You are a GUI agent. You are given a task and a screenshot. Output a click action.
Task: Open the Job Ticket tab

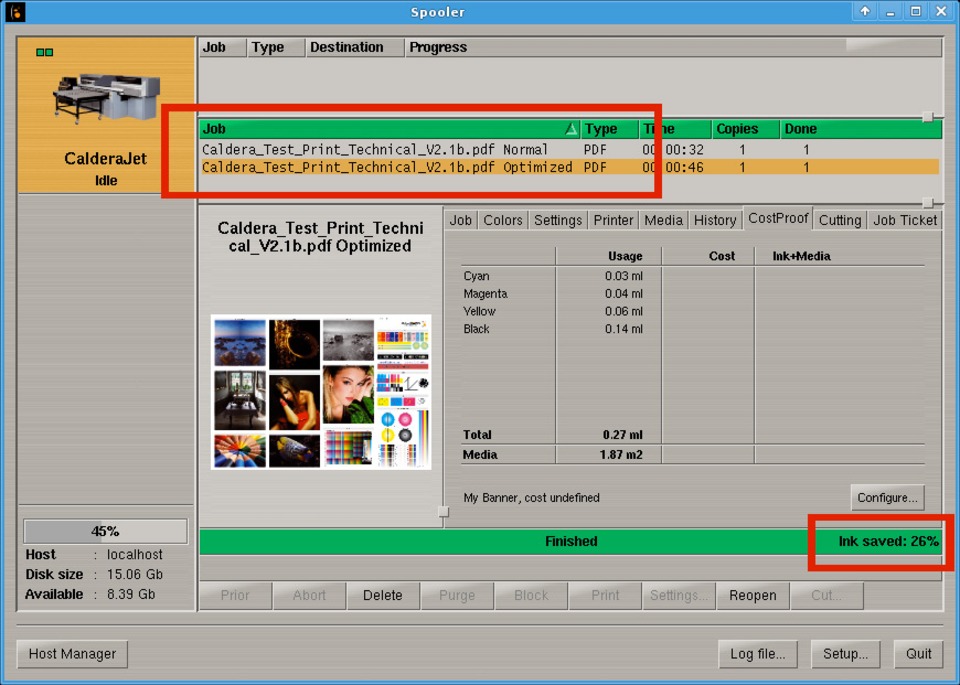pos(904,220)
